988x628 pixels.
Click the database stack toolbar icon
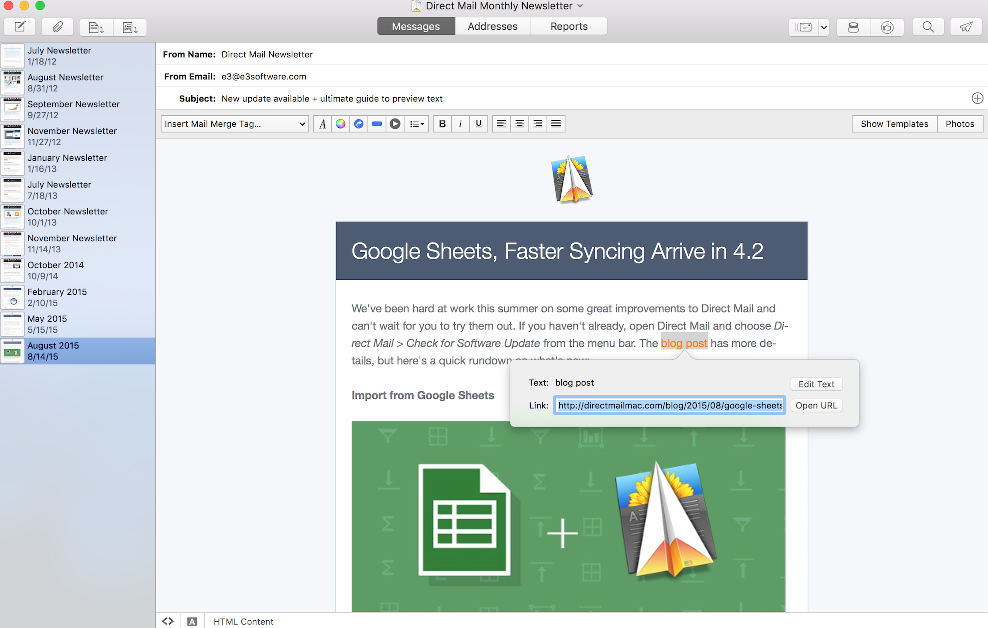pyautogui.click(x=853, y=27)
